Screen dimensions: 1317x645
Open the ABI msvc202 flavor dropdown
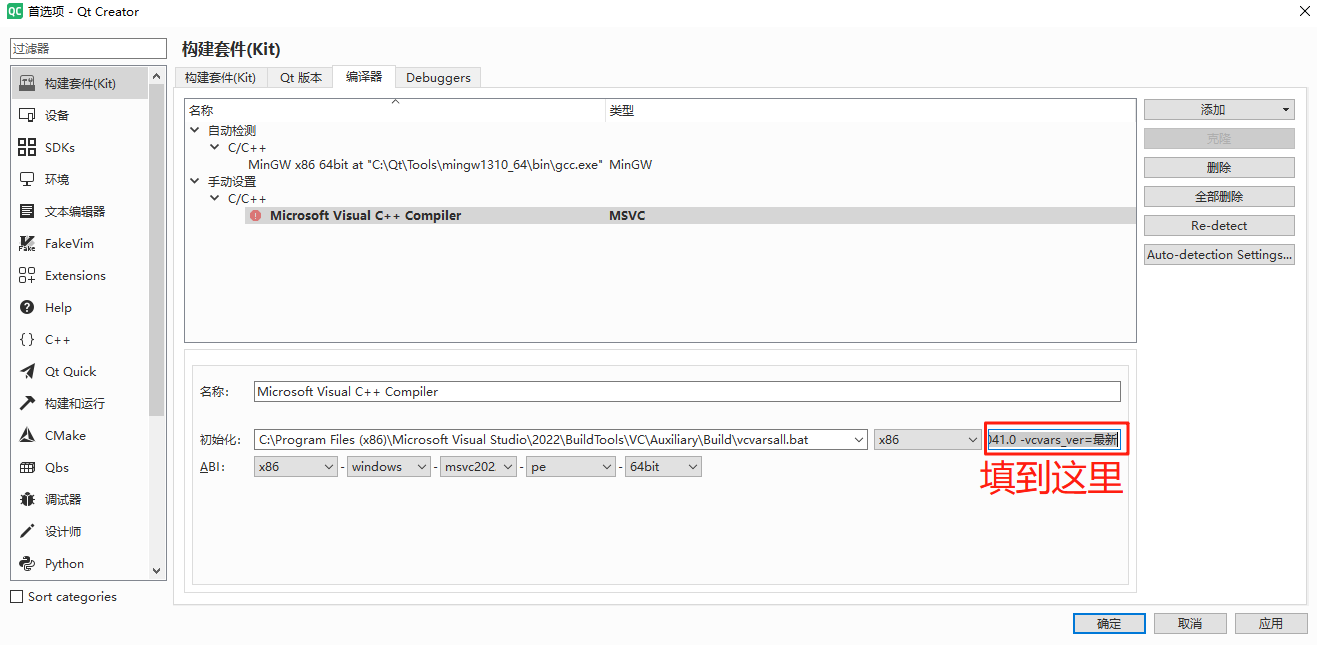478,467
